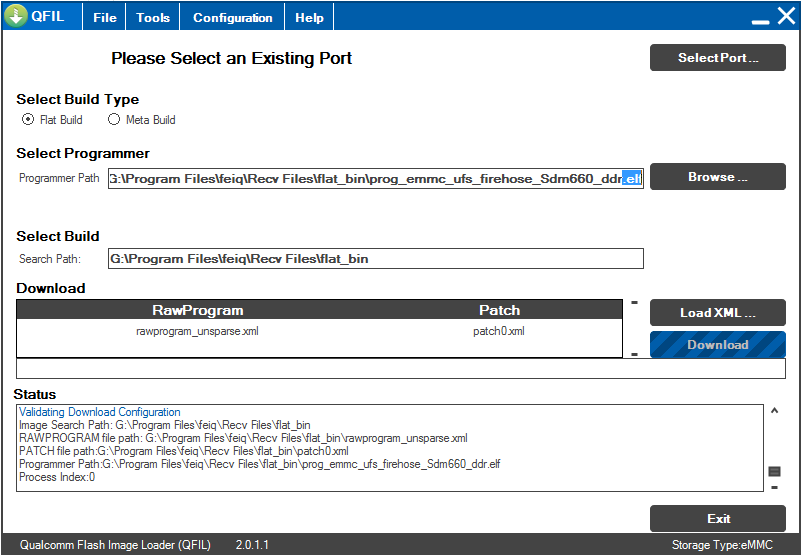This screenshot has height=555, width=801.
Task: Click the Status log scrollbar thumb
Action: [774, 471]
